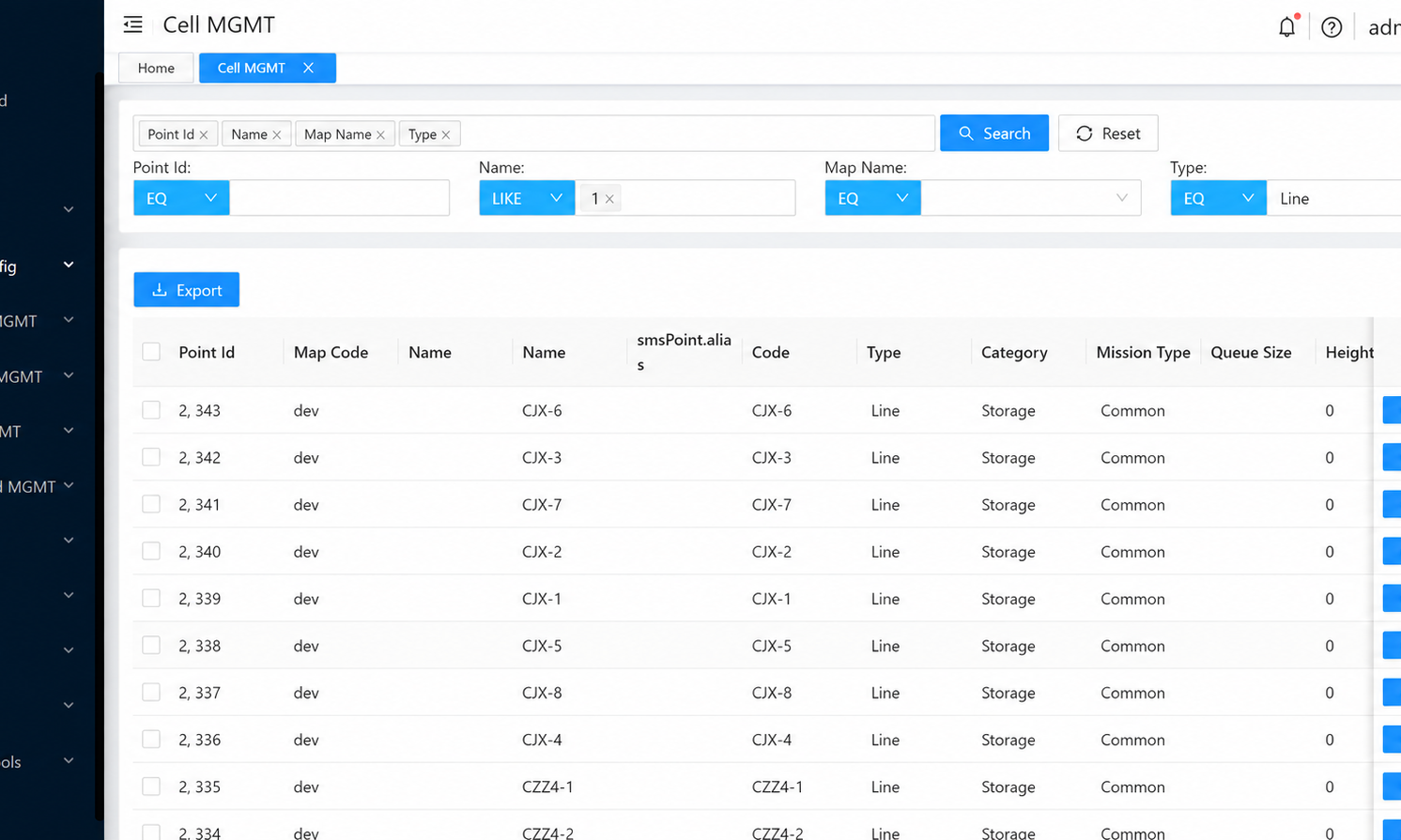The height and width of the screenshot is (840, 1401).
Task: Check the row for Point Id 2, 340
Action: 151,551
